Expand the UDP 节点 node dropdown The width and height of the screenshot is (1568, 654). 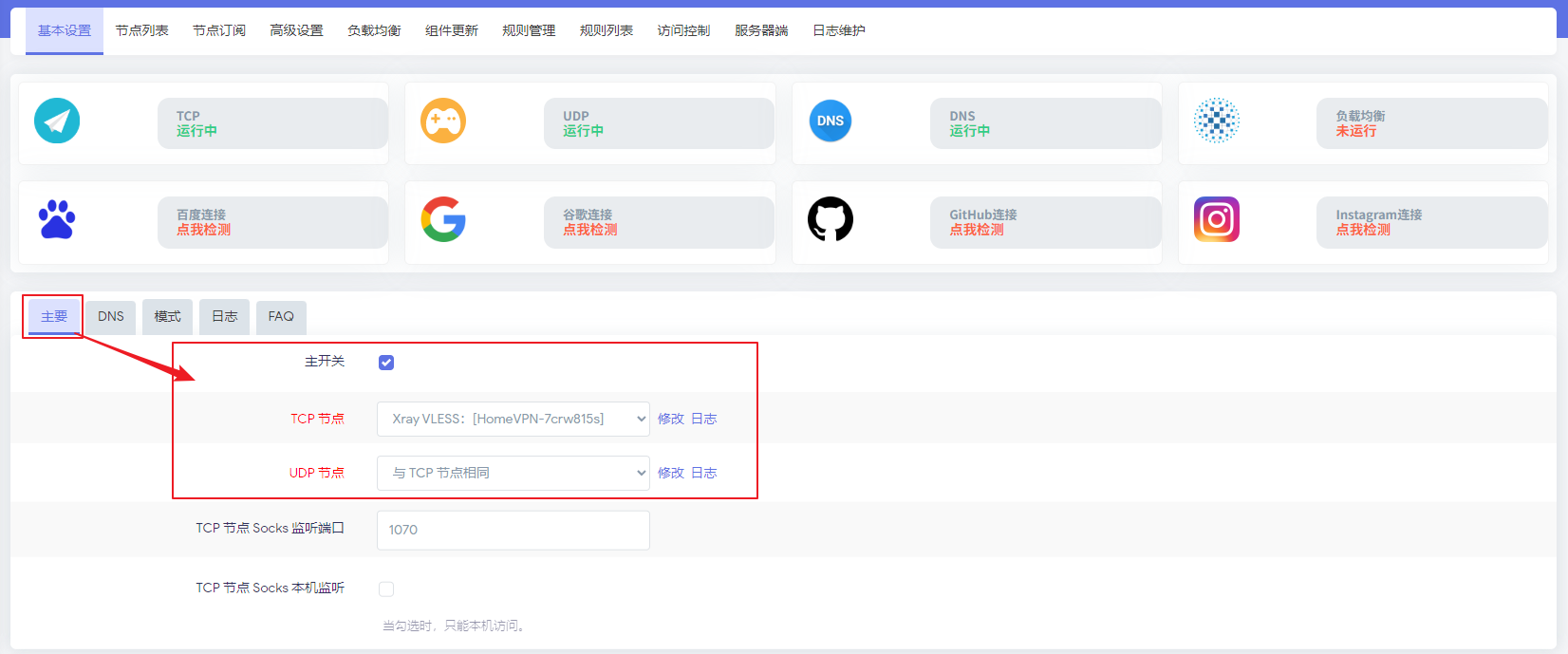(x=513, y=473)
